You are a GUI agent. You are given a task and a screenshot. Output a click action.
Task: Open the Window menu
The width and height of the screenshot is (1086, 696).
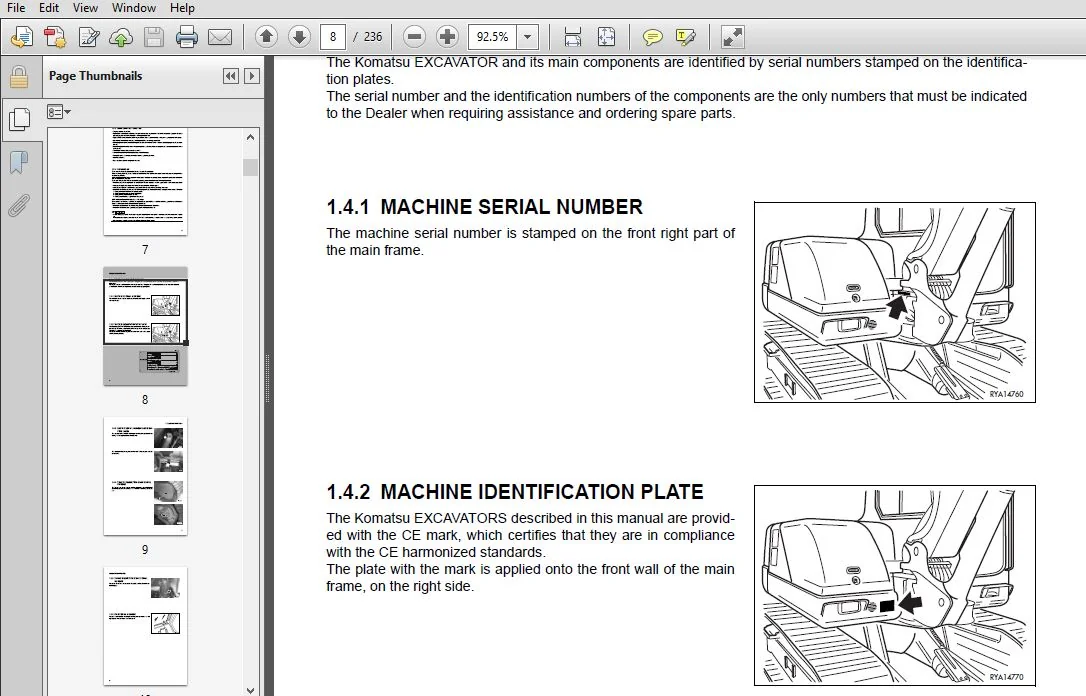pos(134,8)
